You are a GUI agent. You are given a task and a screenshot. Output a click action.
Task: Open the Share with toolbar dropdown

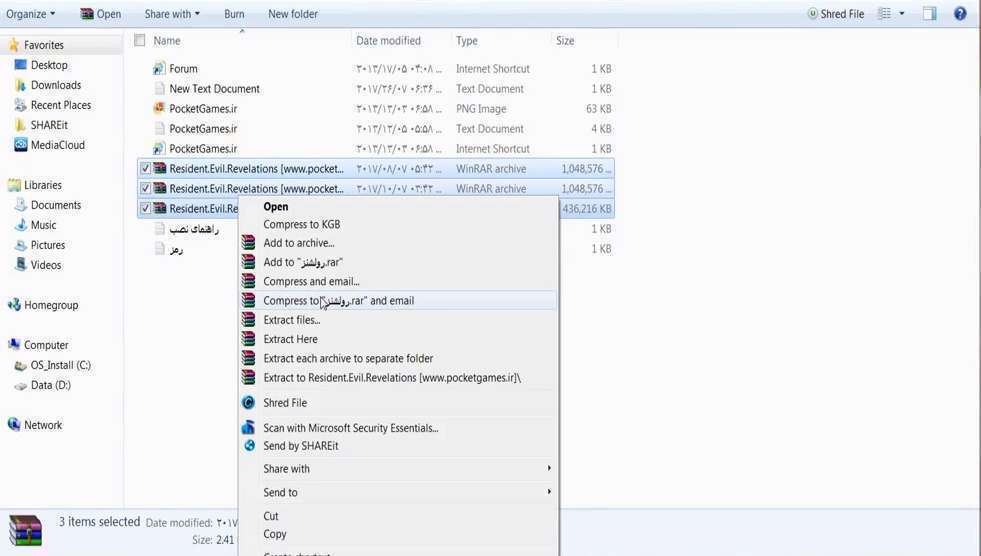[172, 14]
